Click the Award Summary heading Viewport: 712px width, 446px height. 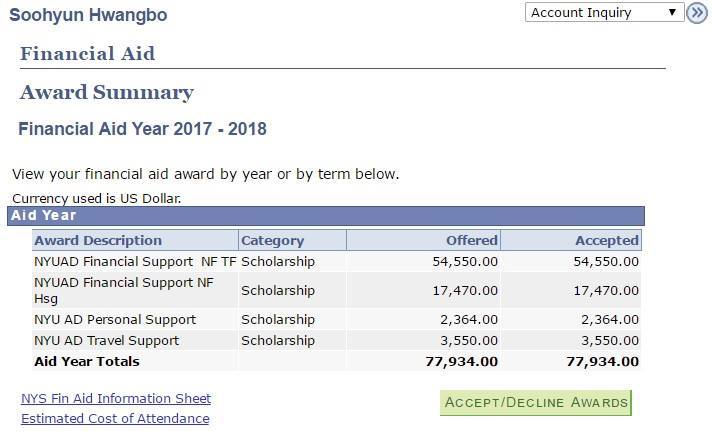[x=106, y=93]
